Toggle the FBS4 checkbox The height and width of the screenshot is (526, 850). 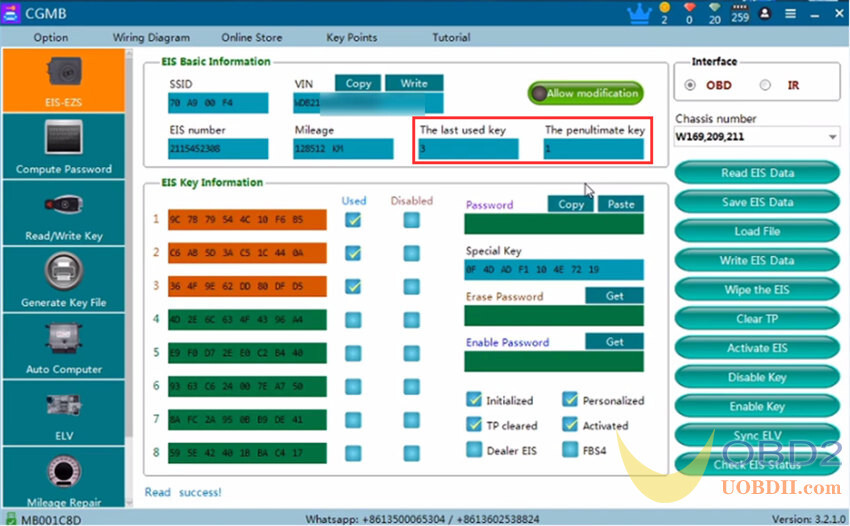(x=570, y=450)
